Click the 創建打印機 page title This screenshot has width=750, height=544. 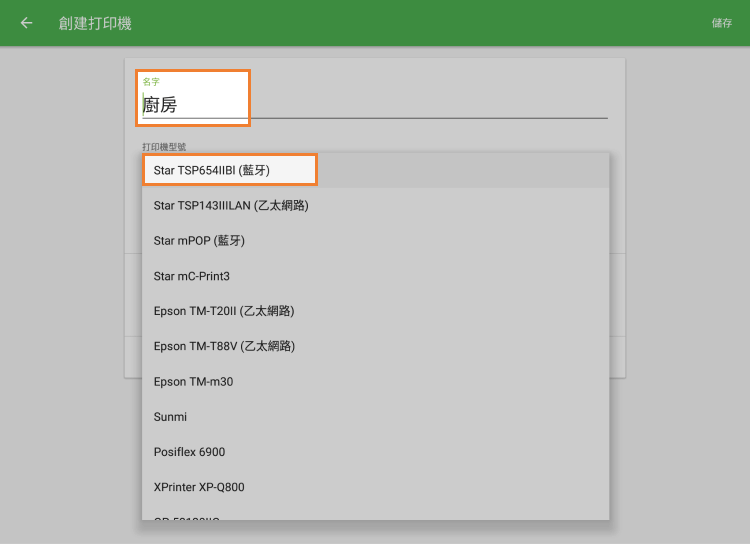95,23
